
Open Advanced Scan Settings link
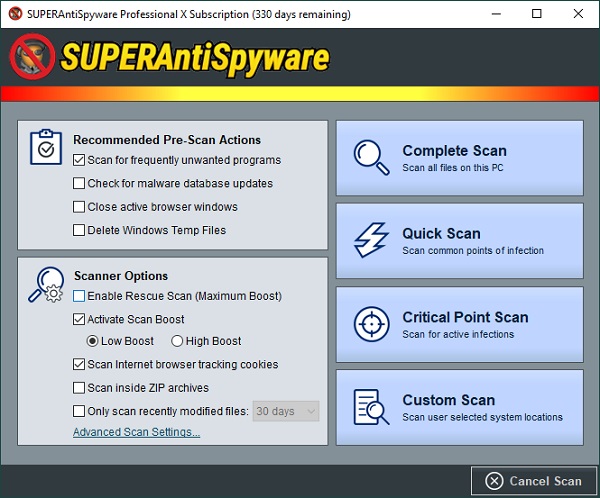tap(137, 432)
